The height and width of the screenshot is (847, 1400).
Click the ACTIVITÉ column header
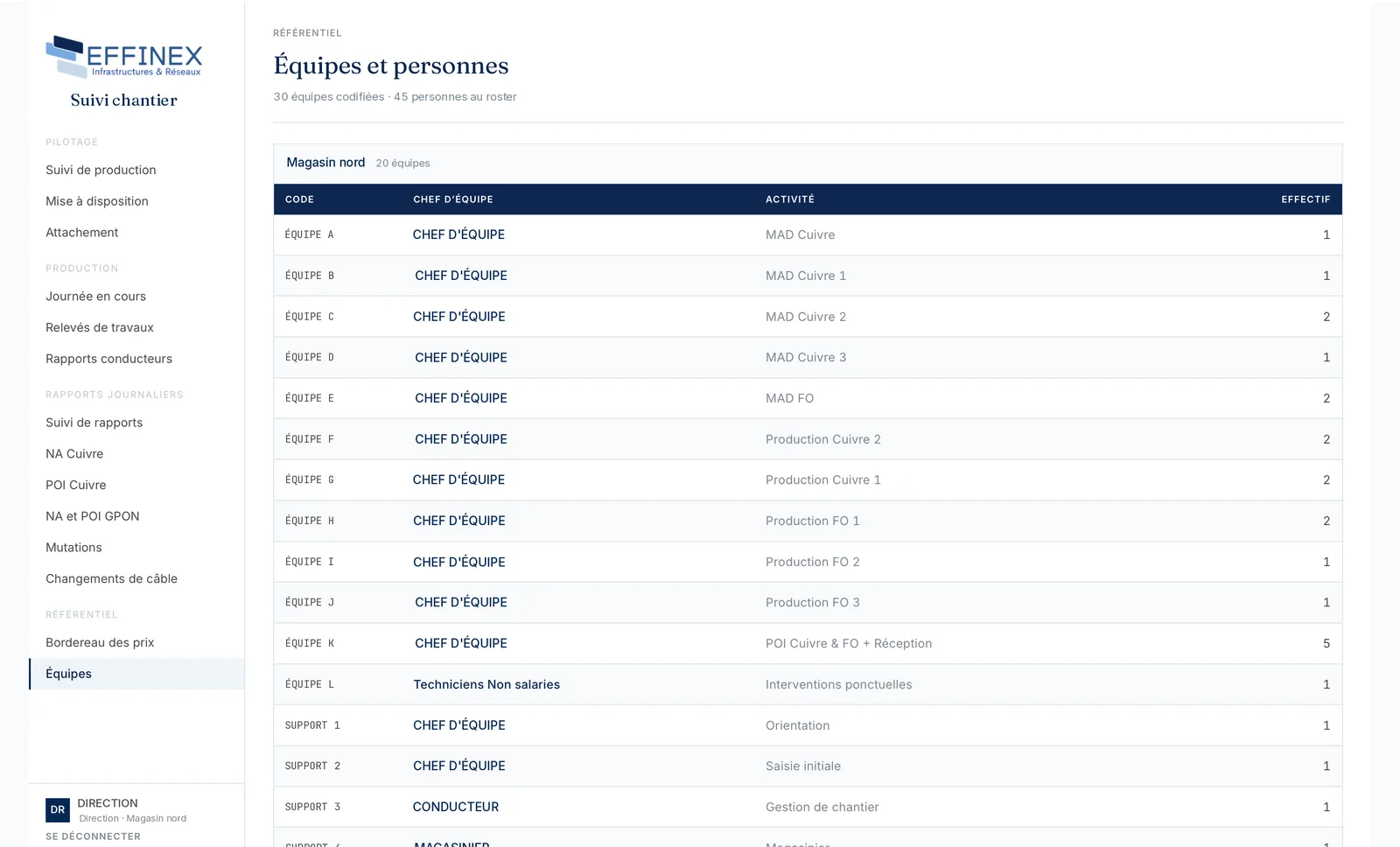tap(790, 199)
